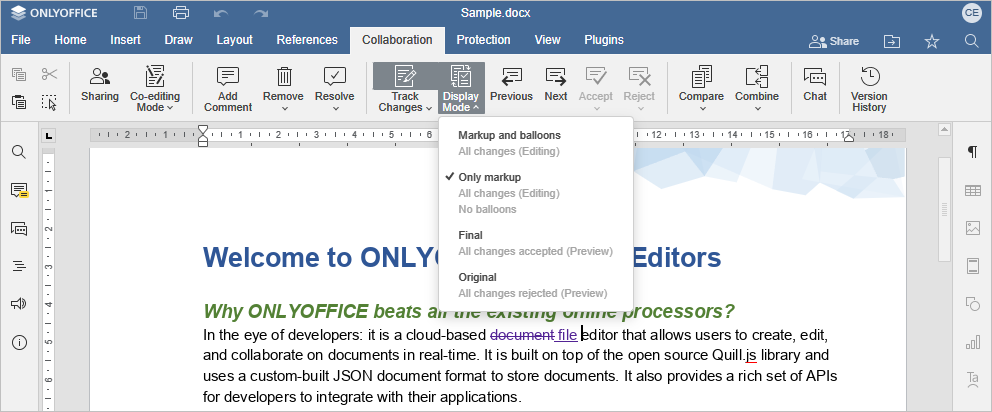The width and height of the screenshot is (992, 412).
Task: Open the Reject changes dropdown
Action: [x=640, y=108]
